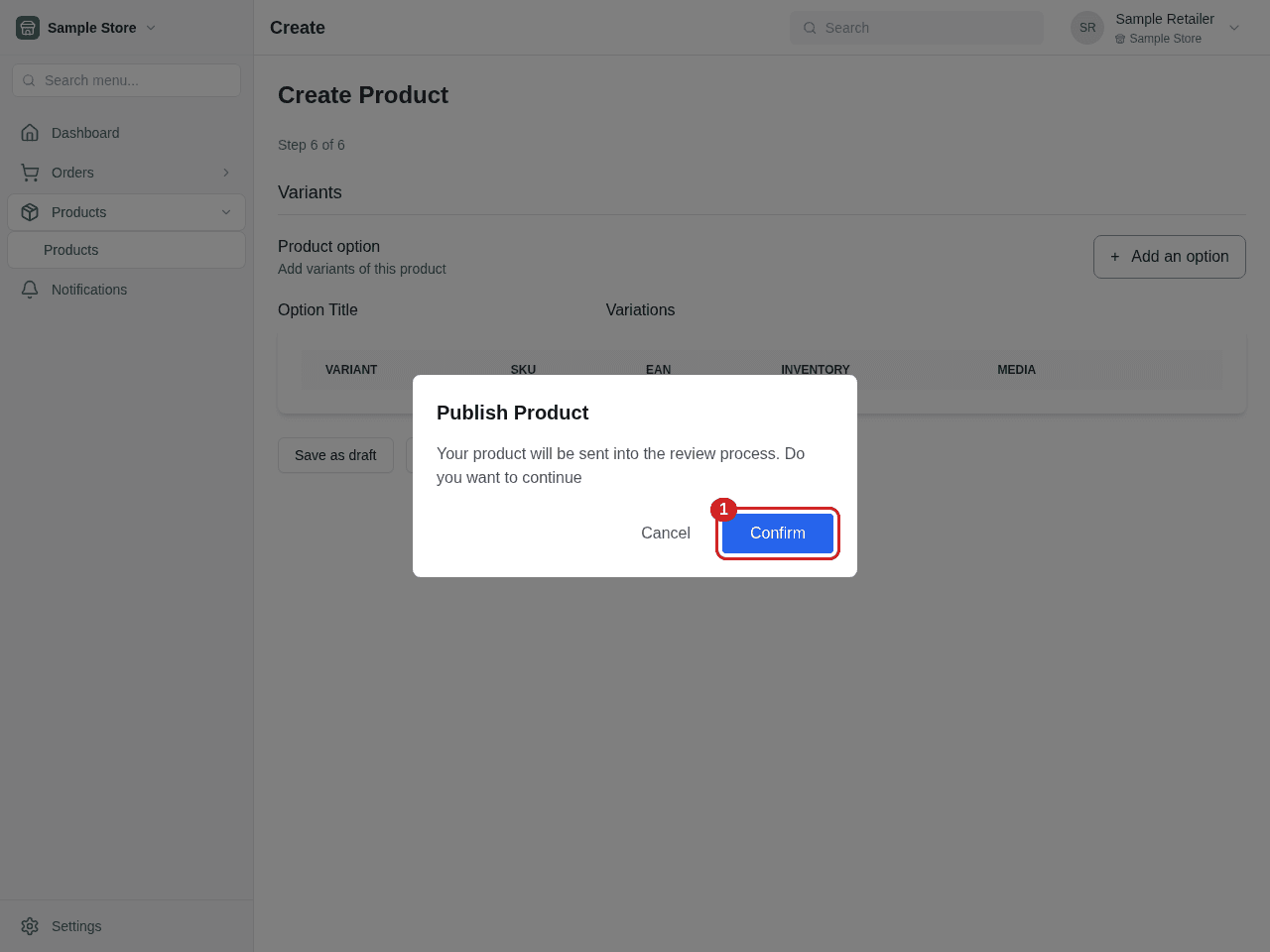Open the Sample Retailer account dropdown chevron
This screenshot has height=952, width=1270.
pos(1234,28)
